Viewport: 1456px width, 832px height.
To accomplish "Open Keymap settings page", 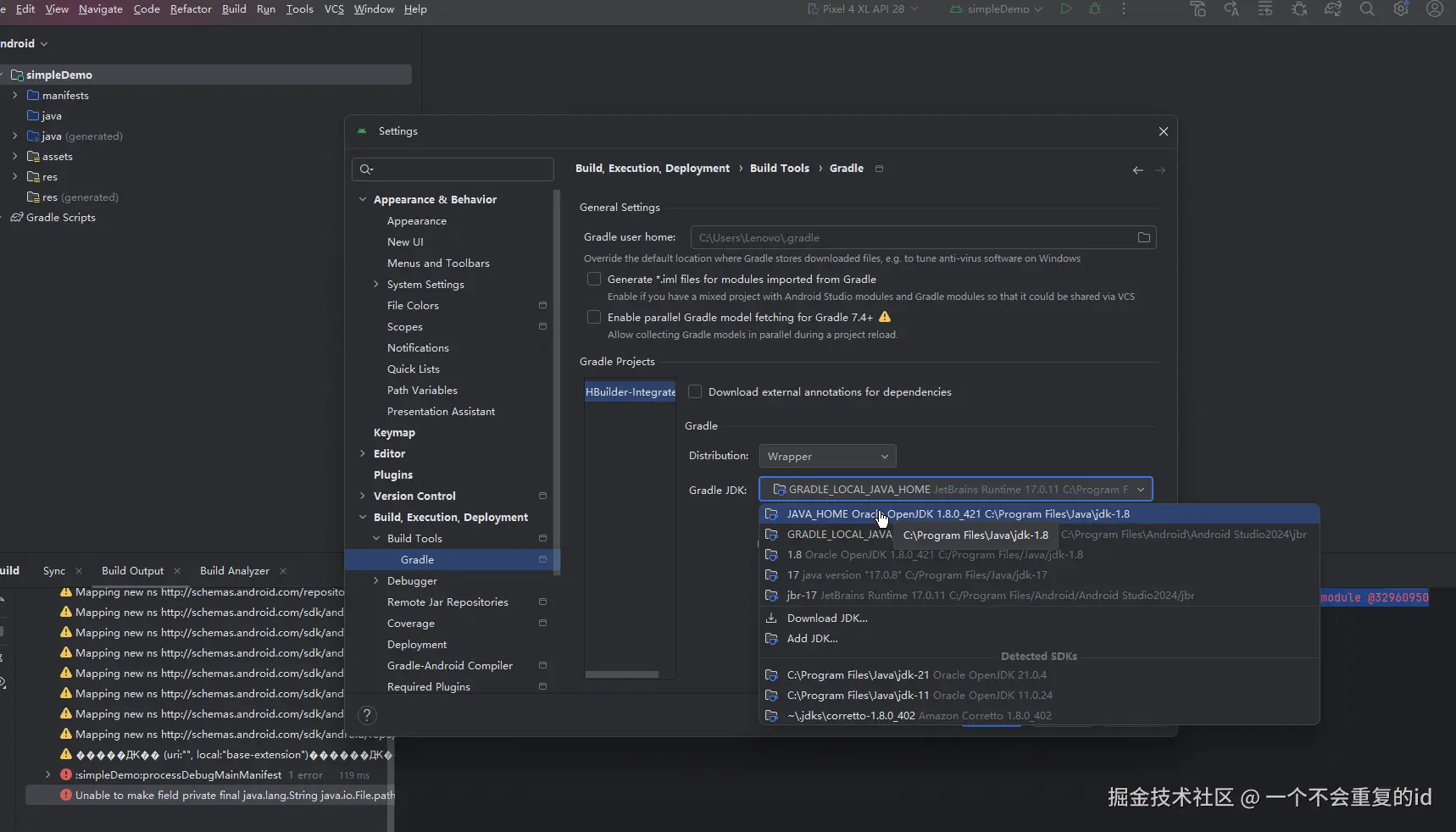I will (x=394, y=432).
